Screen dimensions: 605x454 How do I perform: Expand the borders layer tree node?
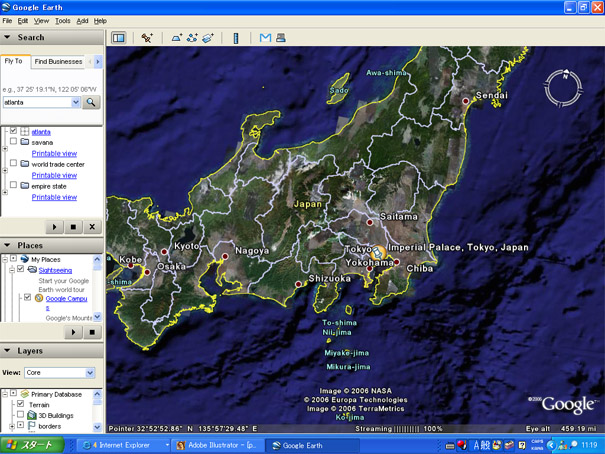pyautogui.click(x=12, y=426)
